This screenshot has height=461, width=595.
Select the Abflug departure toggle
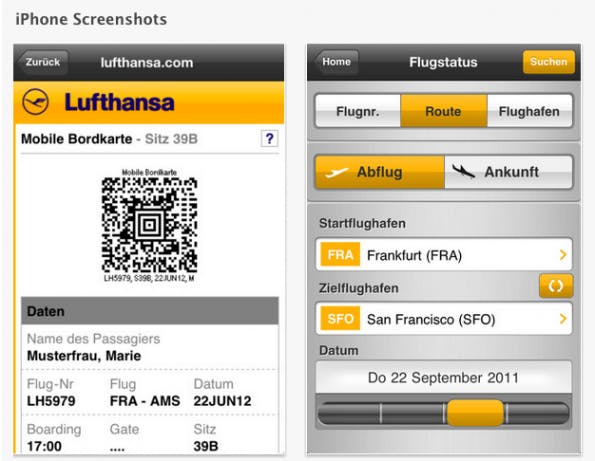pyautogui.click(x=379, y=172)
